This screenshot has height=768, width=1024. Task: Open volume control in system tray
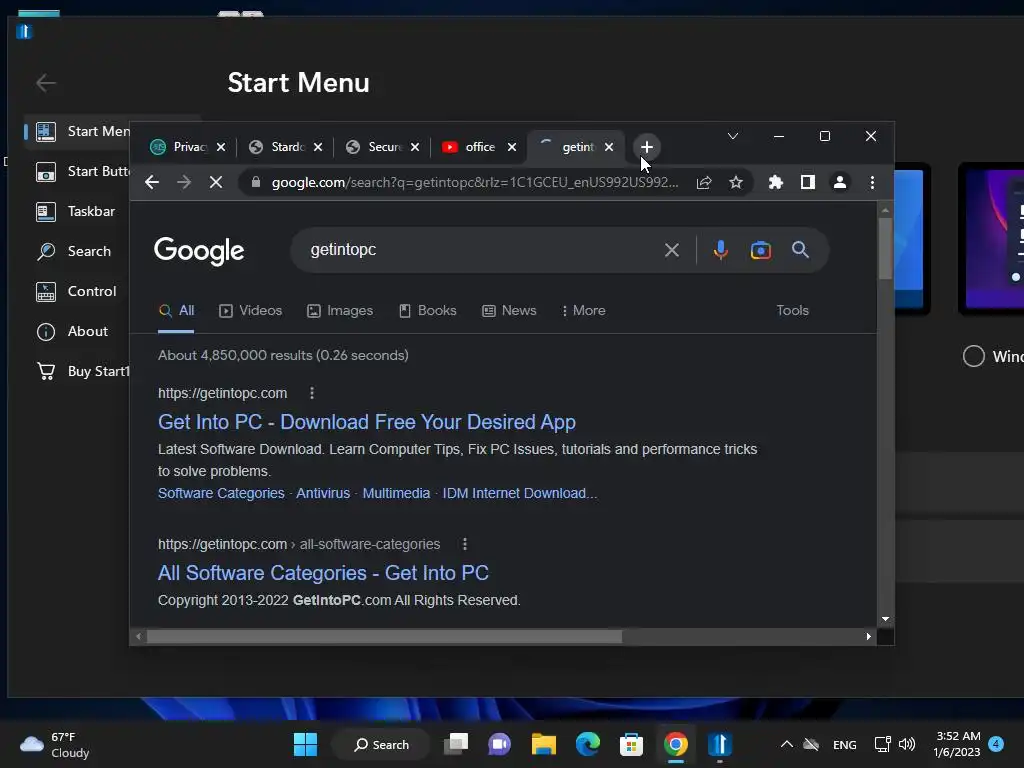coord(907,744)
